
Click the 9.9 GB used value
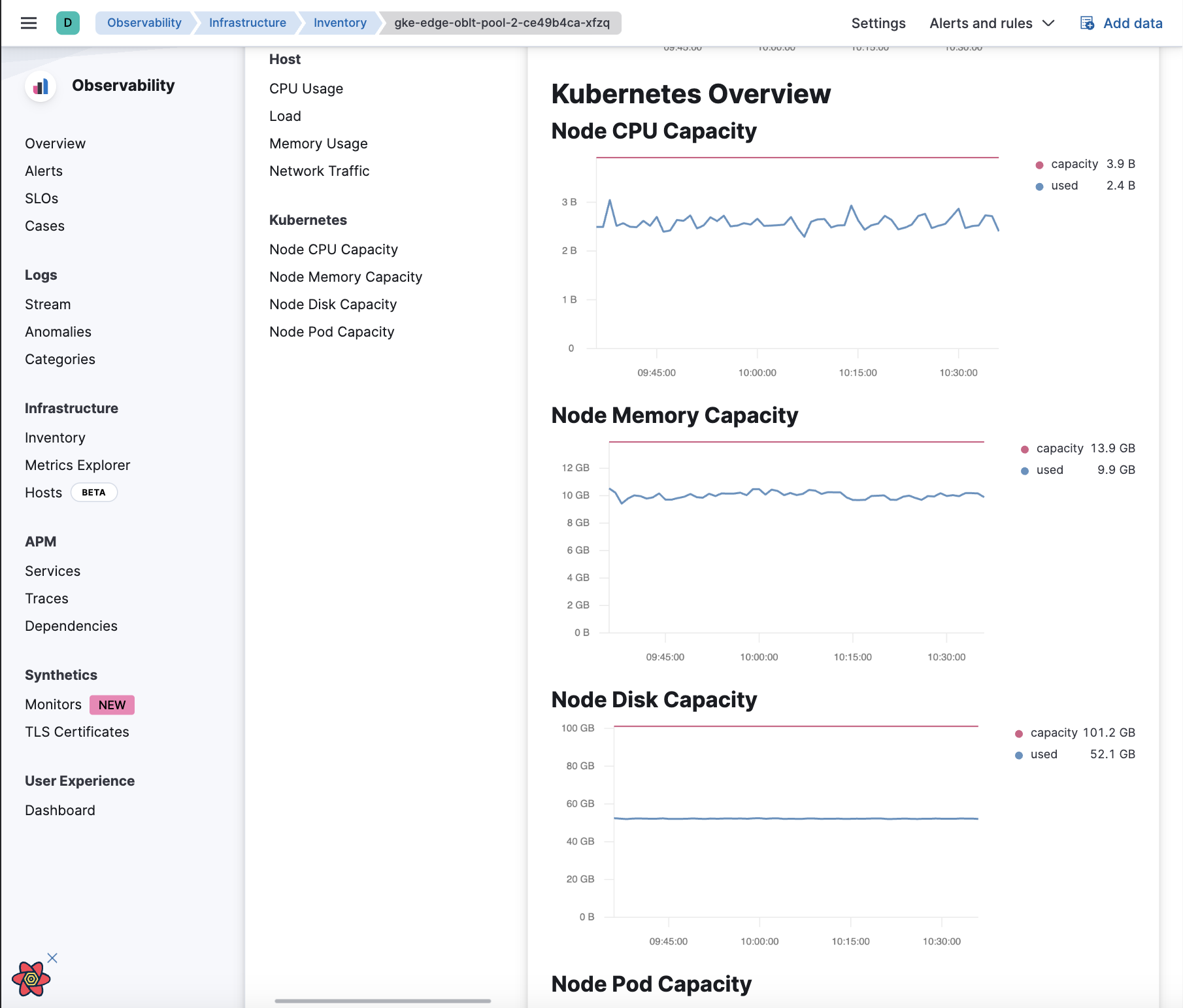(x=1116, y=469)
